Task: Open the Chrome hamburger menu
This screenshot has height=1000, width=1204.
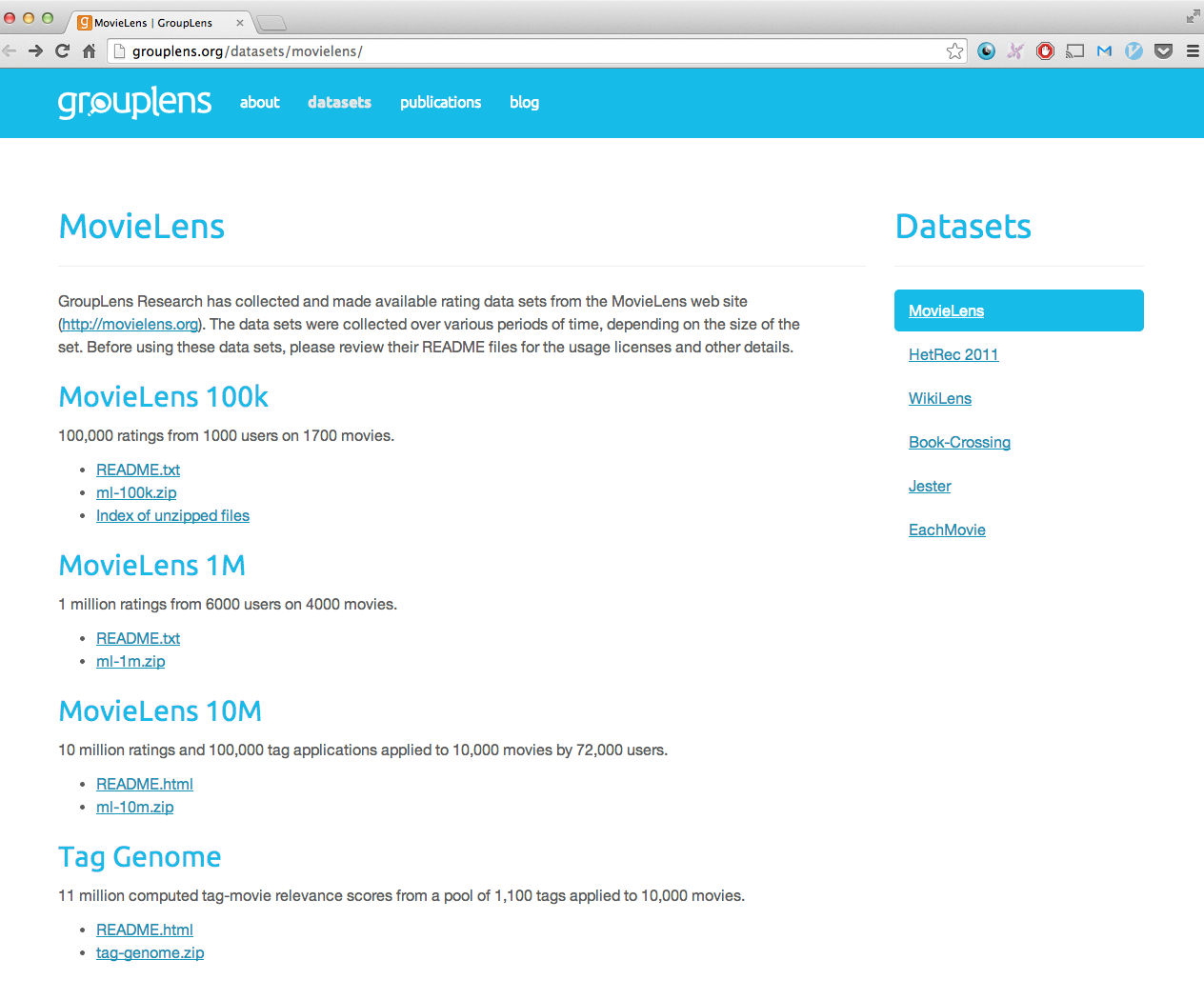Action: pyautogui.click(x=1193, y=51)
